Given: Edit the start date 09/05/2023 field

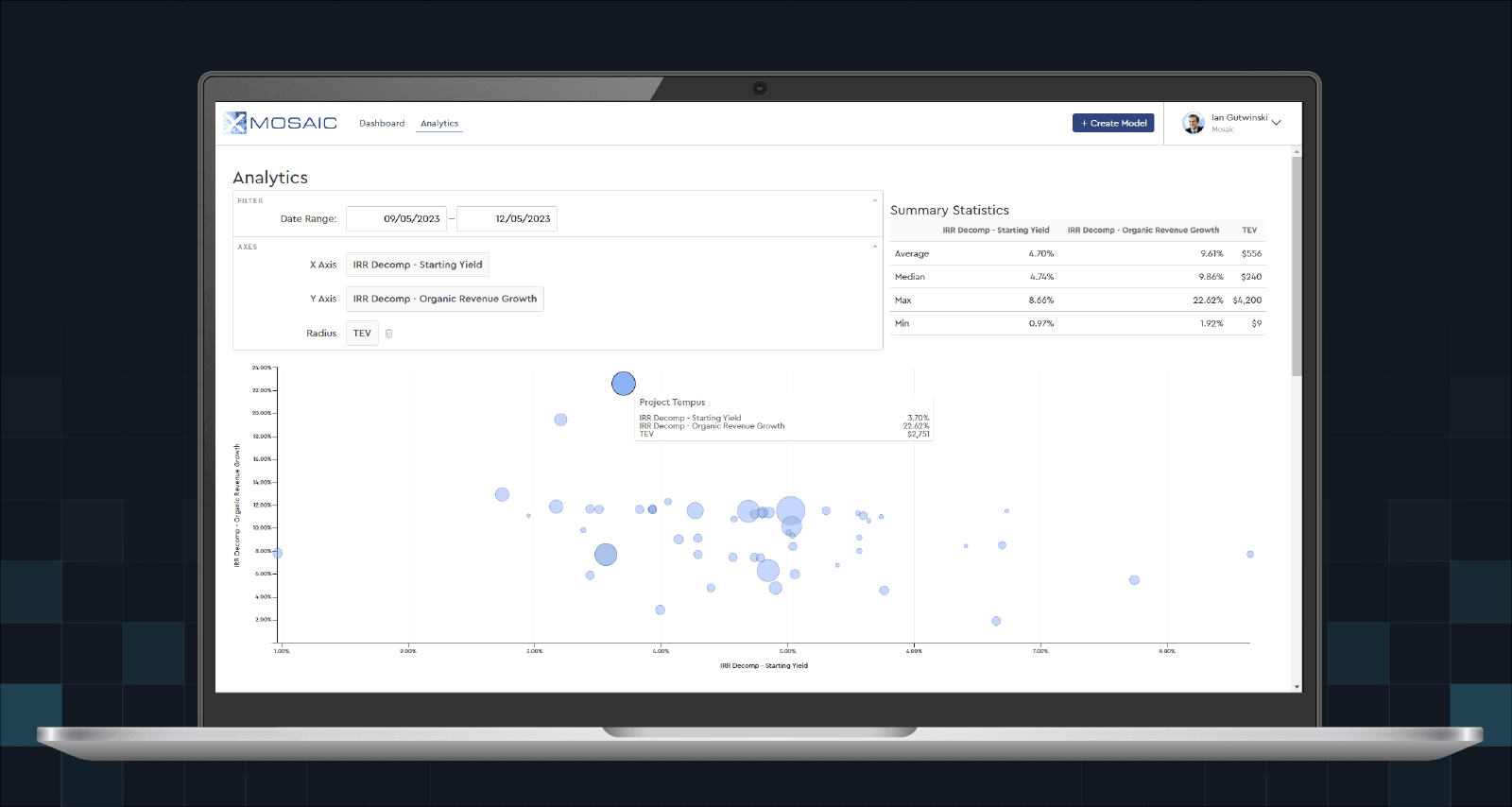Looking at the screenshot, I should (397, 219).
